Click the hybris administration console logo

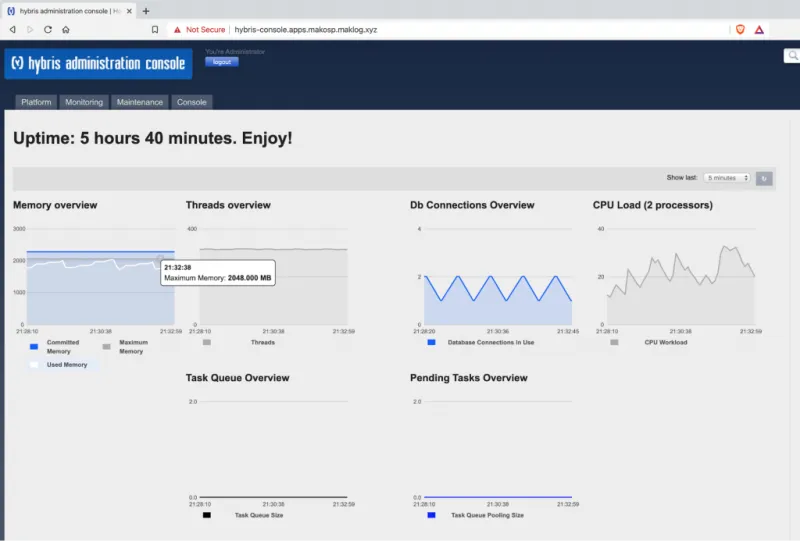click(x=98, y=64)
